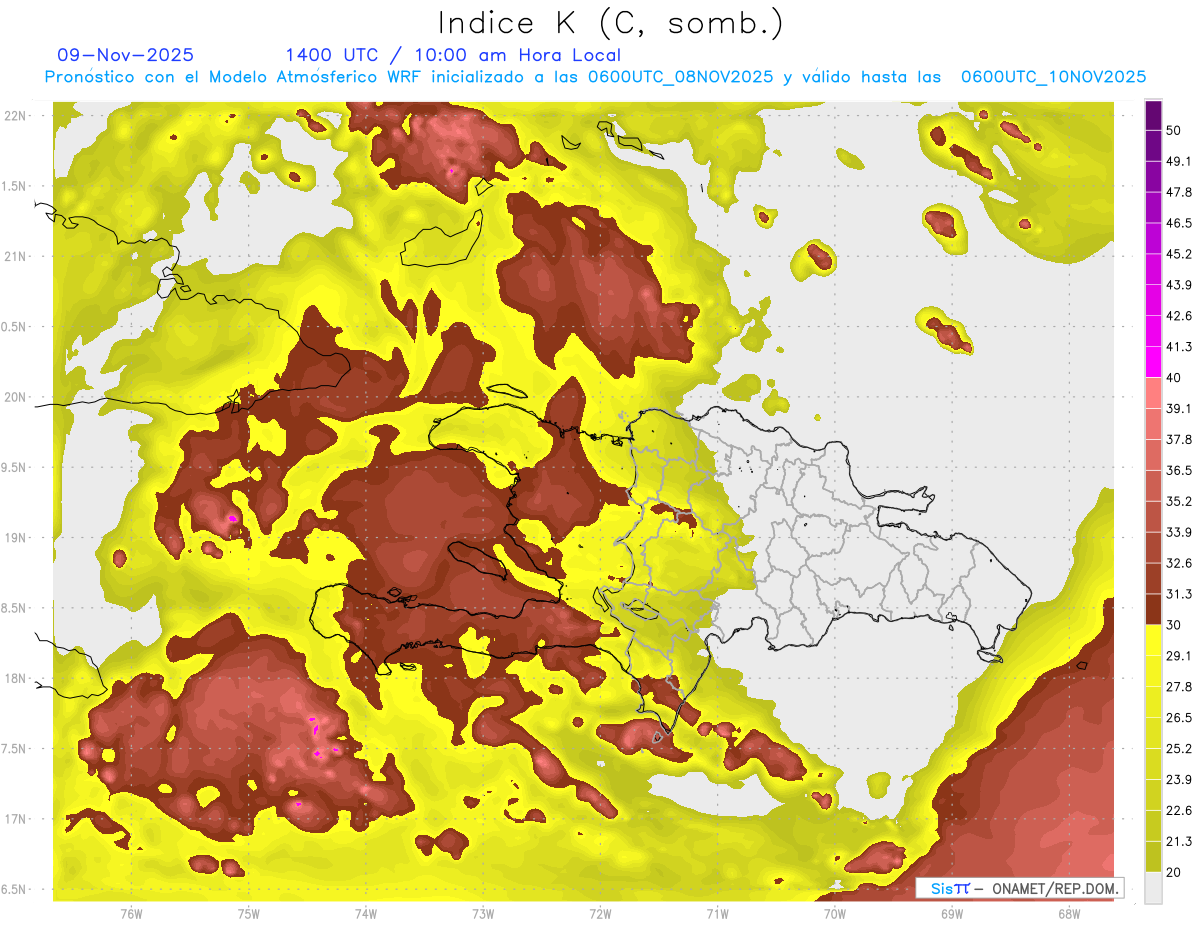Click the "70W" longitude axis label

tap(834, 914)
